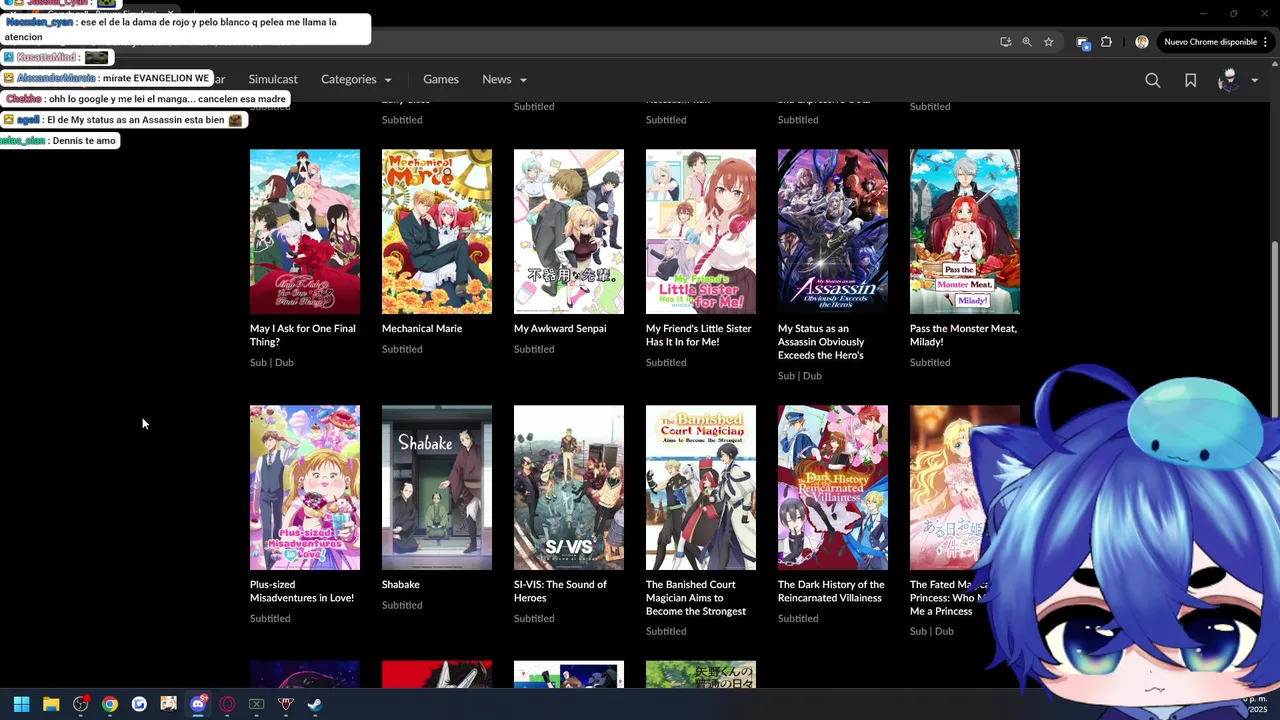The image size is (1280, 720).
Task: Open the blue circular G taskbar app
Action: click(139, 704)
